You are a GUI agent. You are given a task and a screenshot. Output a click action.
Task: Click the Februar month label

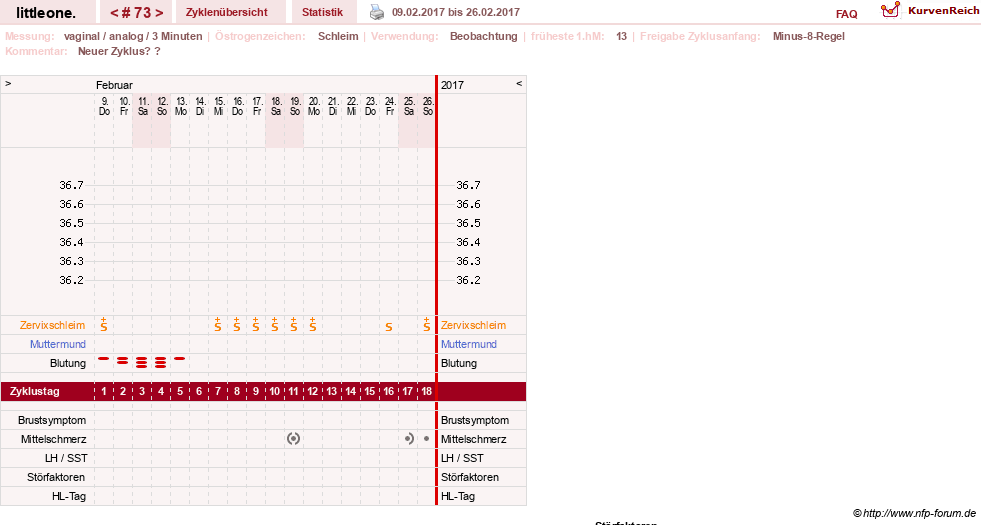pyautogui.click(x=114, y=85)
